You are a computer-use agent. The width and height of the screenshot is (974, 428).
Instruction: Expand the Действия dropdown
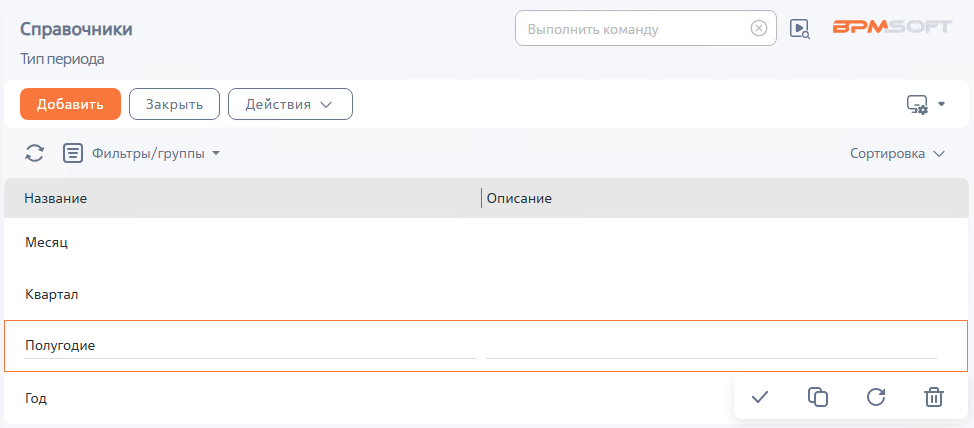click(290, 104)
